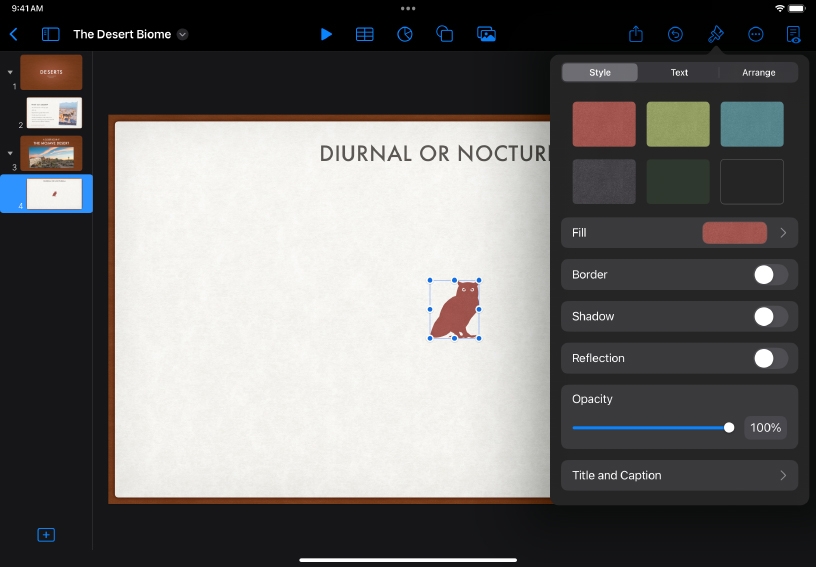Insert a table from the toolbar
Image resolution: width=816 pixels, height=567 pixels.
click(365, 34)
